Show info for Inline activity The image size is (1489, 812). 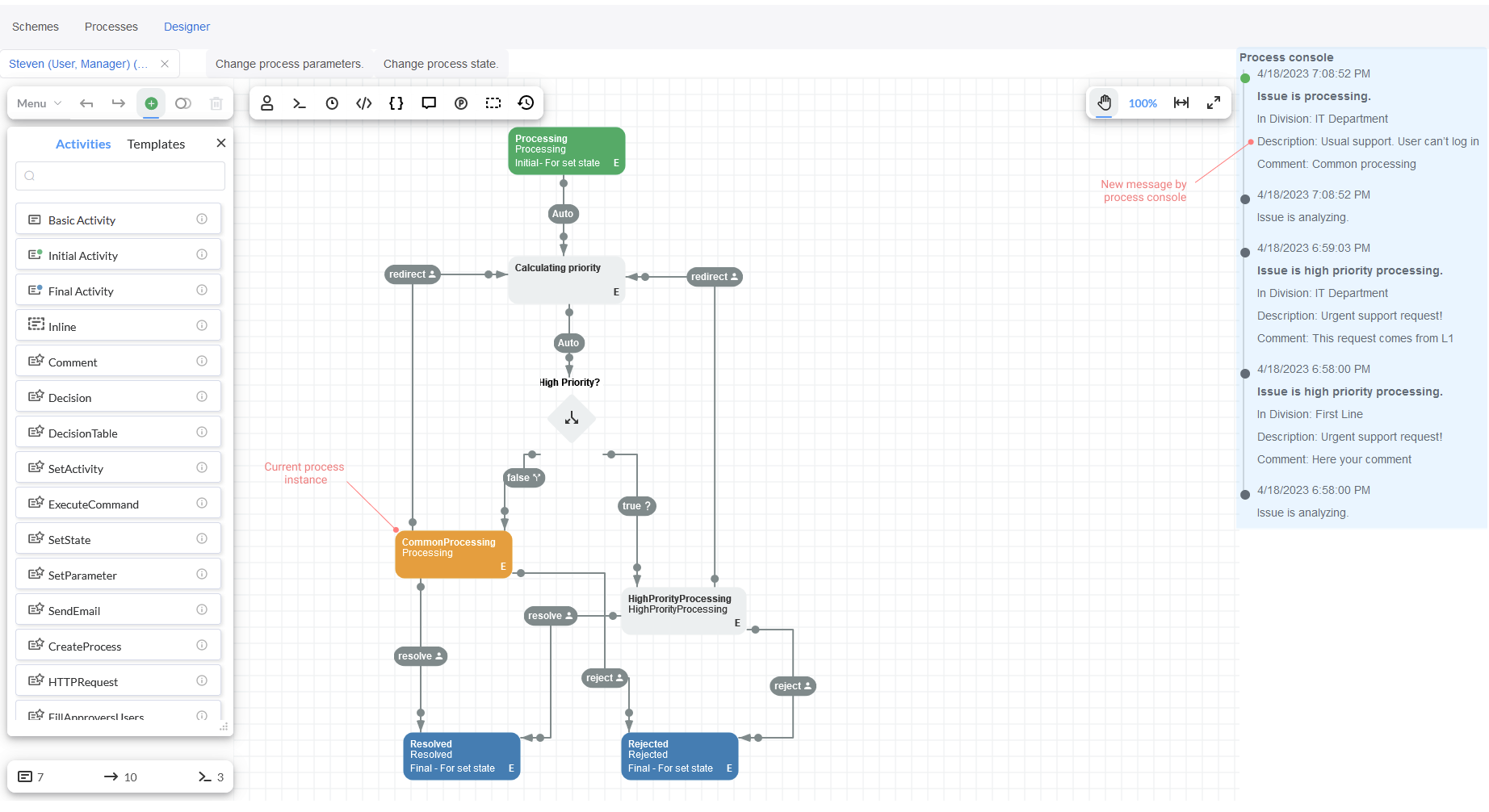[x=202, y=325]
